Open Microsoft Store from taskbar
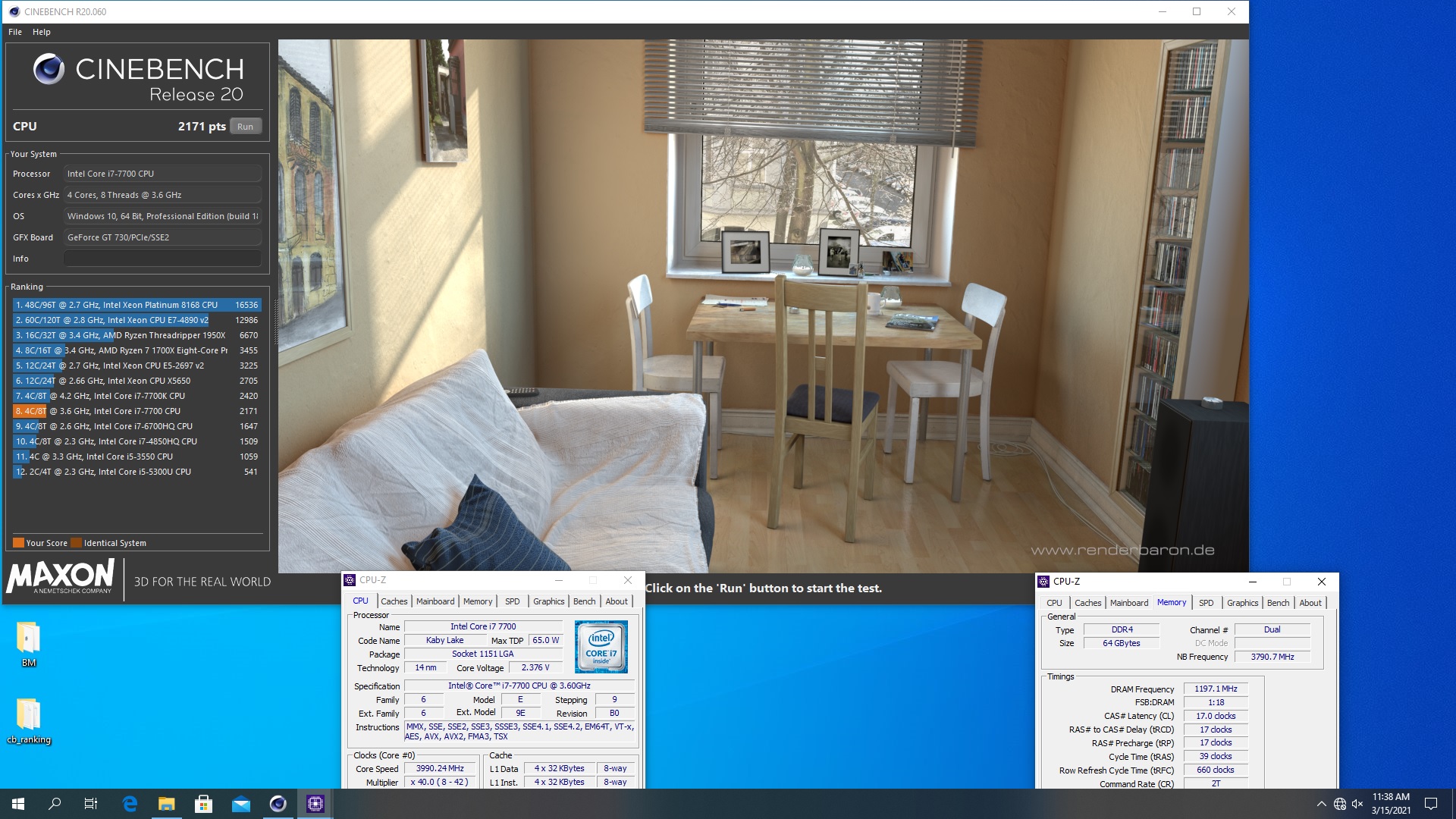The height and width of the screenshot is (819, 1456). [x=203, y=804]
